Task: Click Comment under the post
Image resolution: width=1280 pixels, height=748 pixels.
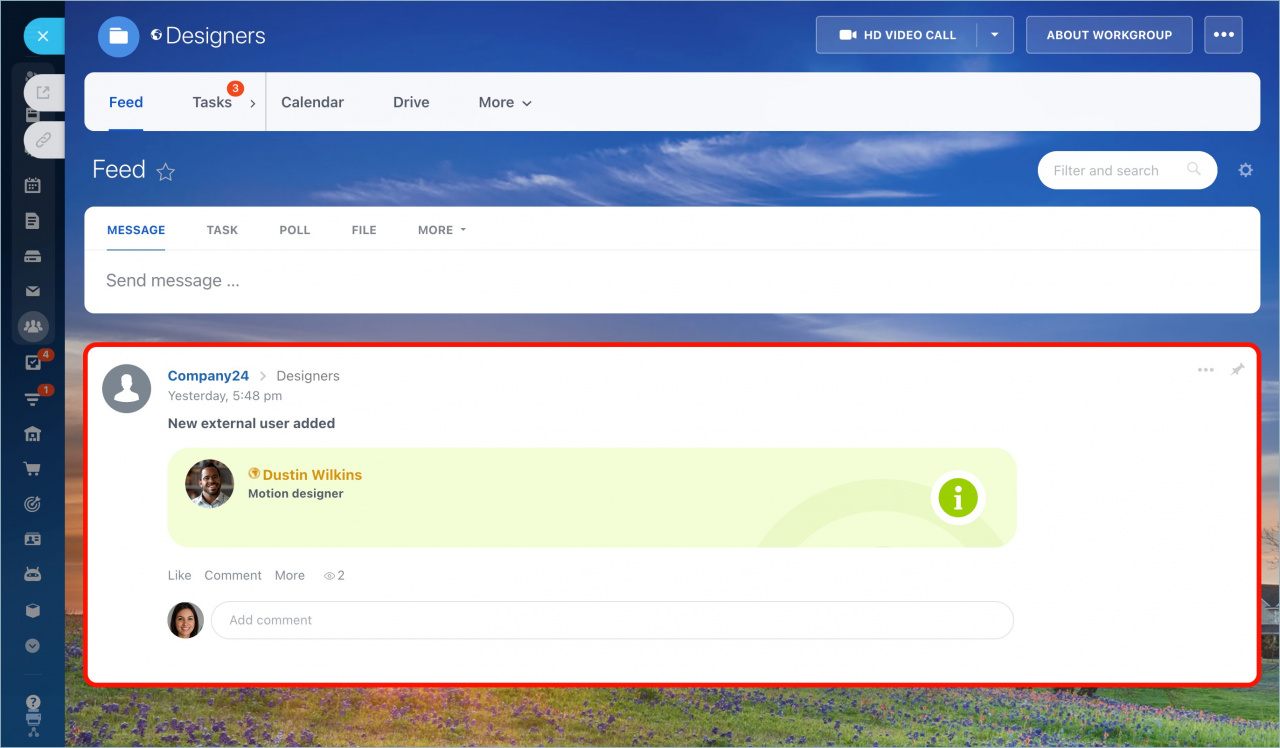Action: [x=233, y=575]
